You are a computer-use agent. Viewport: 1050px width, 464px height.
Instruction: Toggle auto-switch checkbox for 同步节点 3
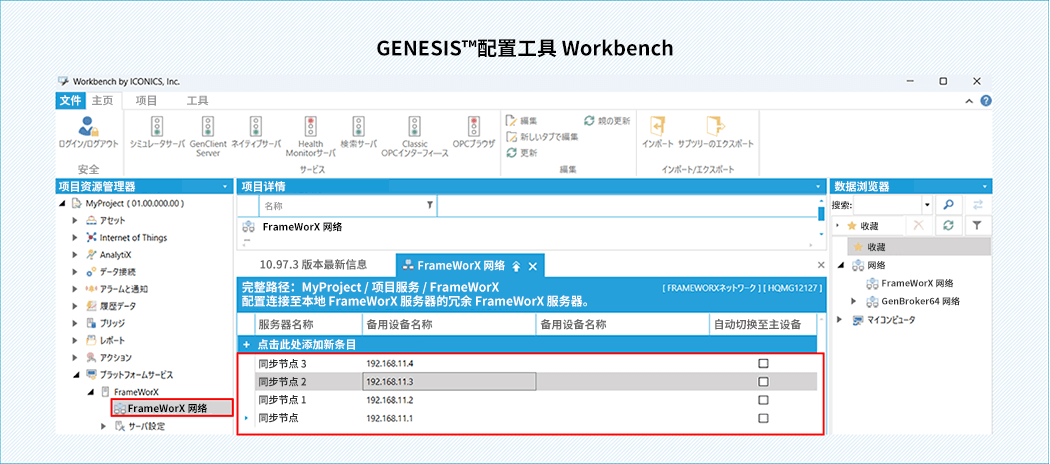tap(763, 364)
